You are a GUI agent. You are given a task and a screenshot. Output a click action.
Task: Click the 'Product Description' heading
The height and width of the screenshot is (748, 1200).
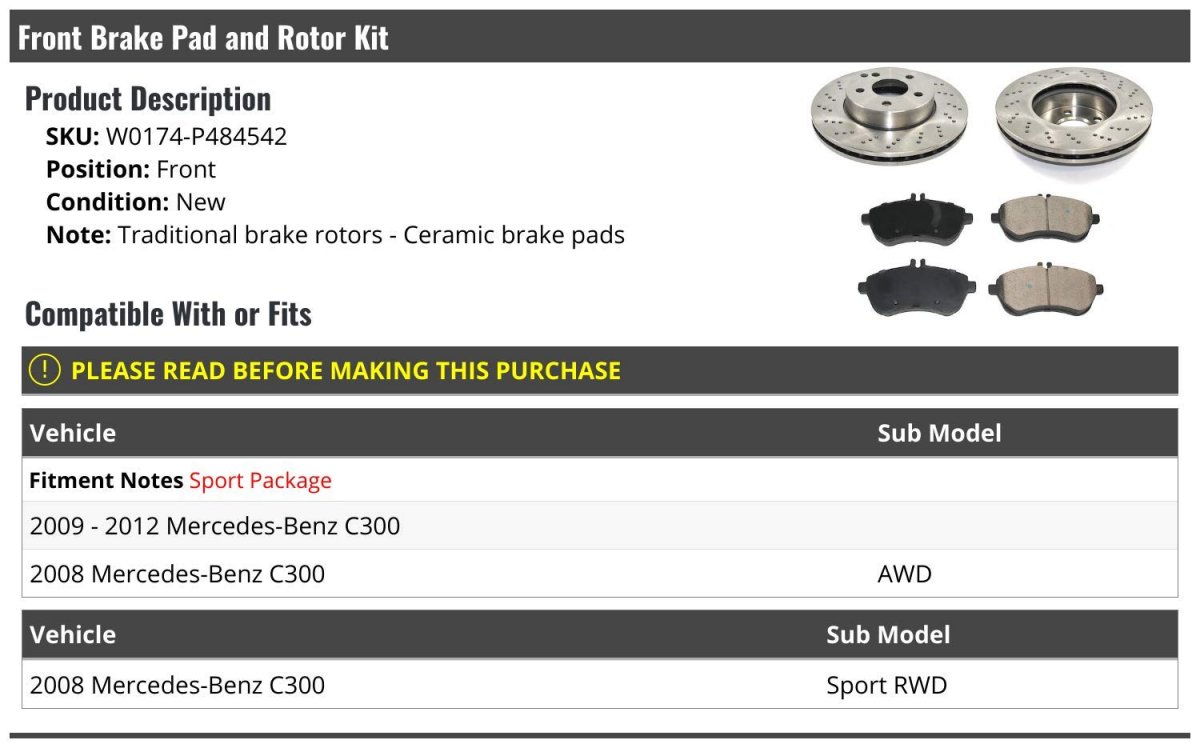pos(148,99)
